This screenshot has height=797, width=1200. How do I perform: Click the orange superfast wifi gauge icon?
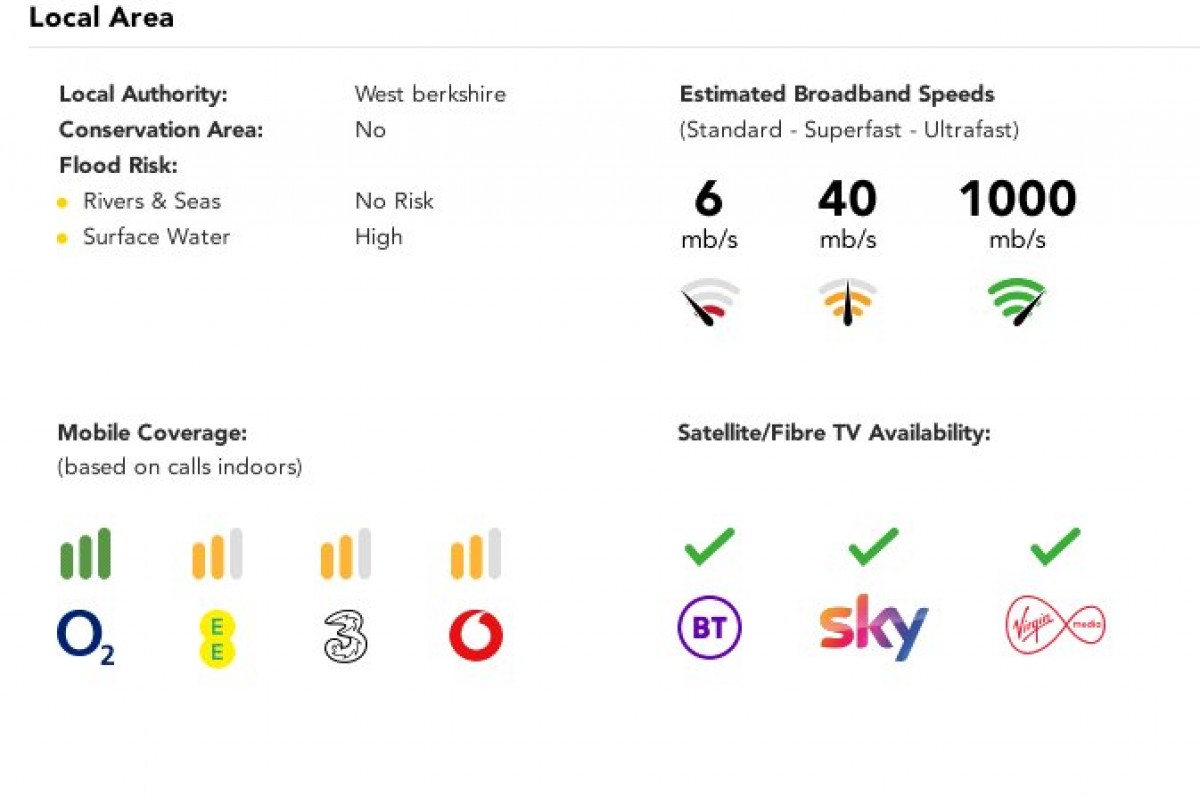click(848, 303)
